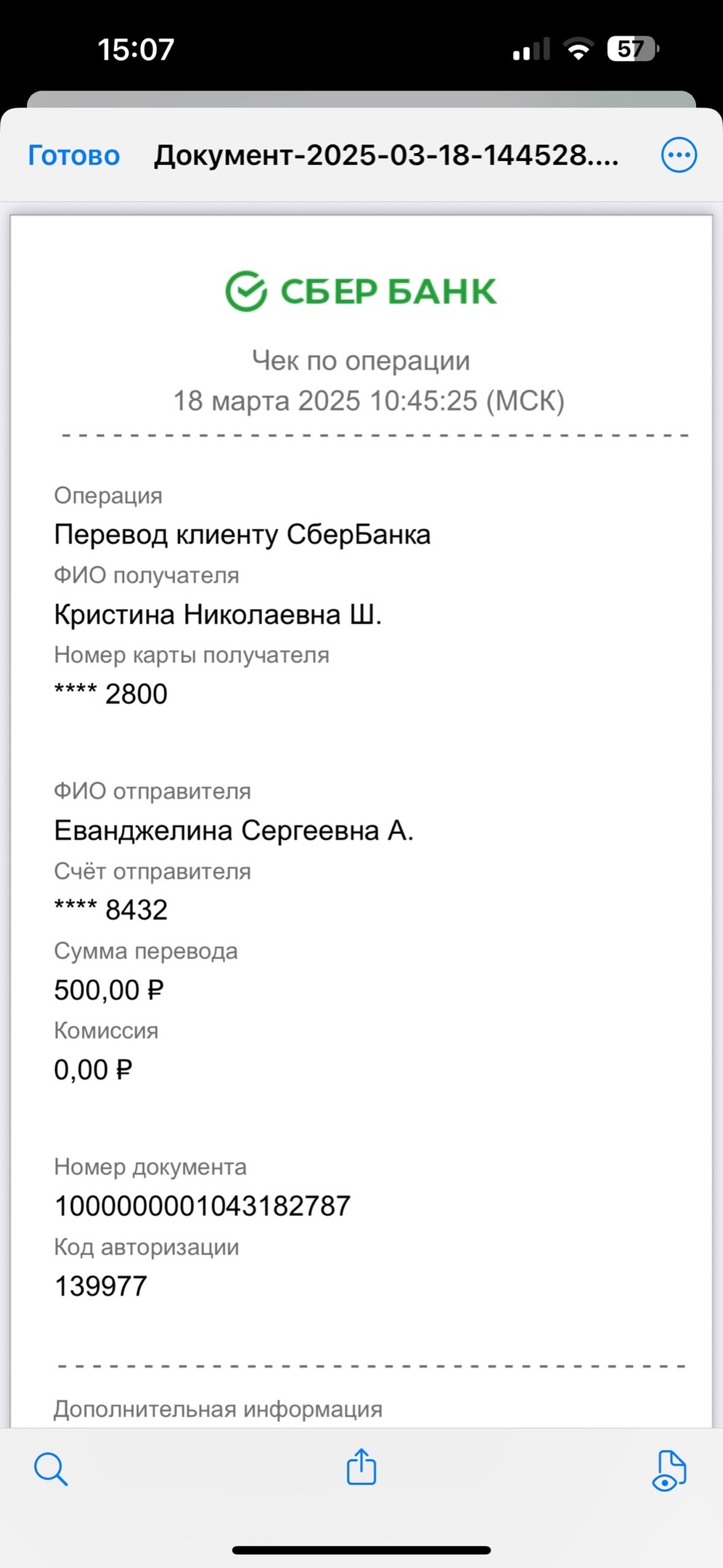Tap the cellular signal bars
The image size is (723, 1568).
531,49
